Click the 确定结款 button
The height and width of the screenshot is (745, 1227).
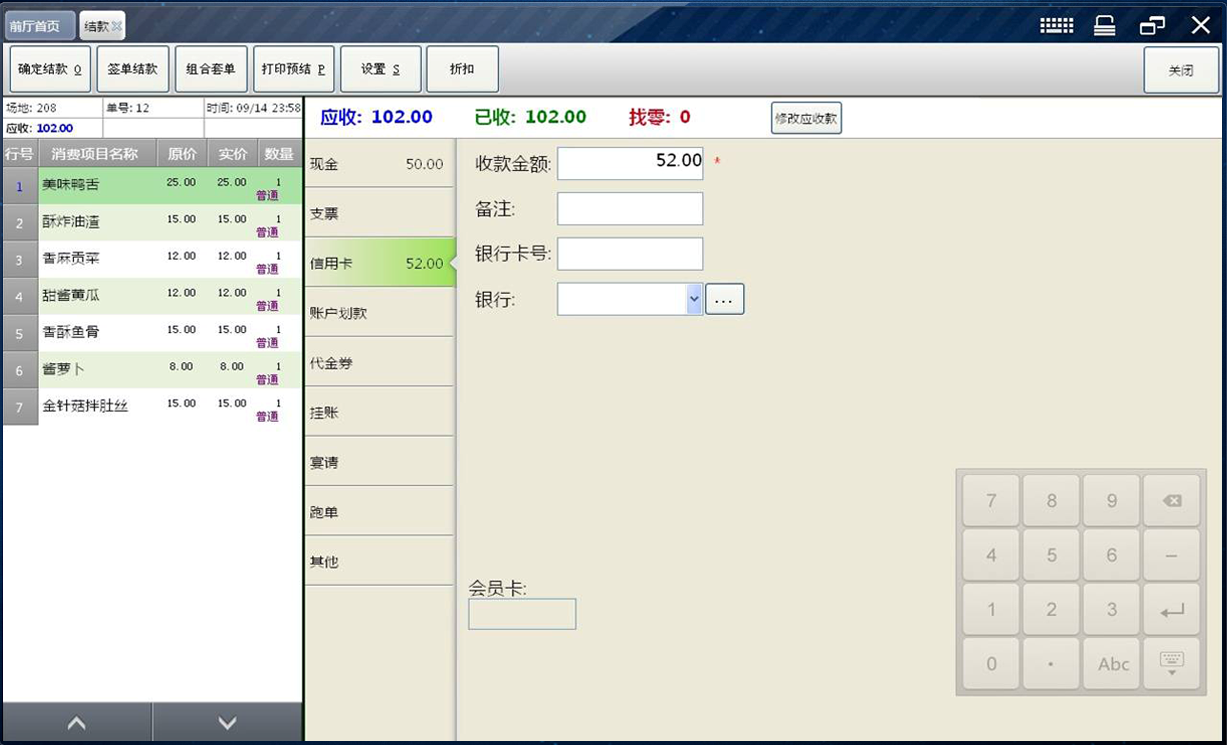click(50, 70)
